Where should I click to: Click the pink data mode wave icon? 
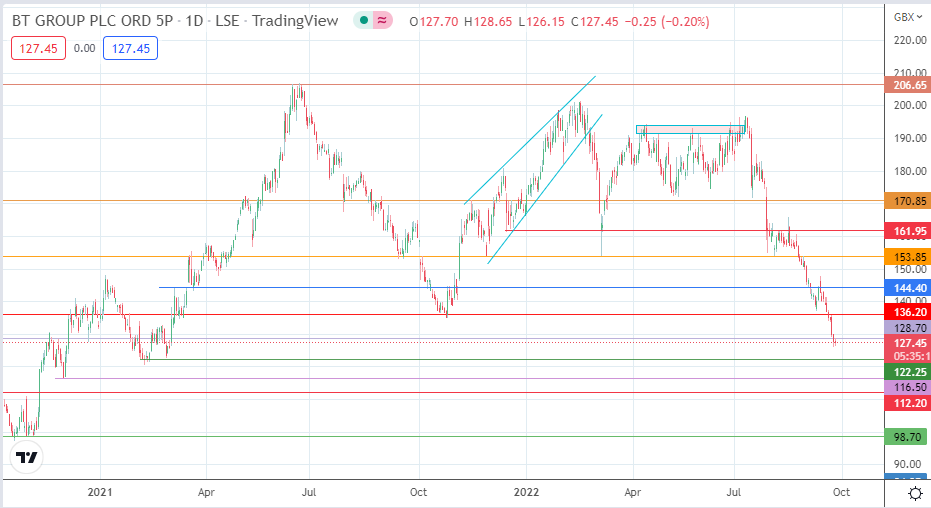pyautogui.click(x=382, y=21)
